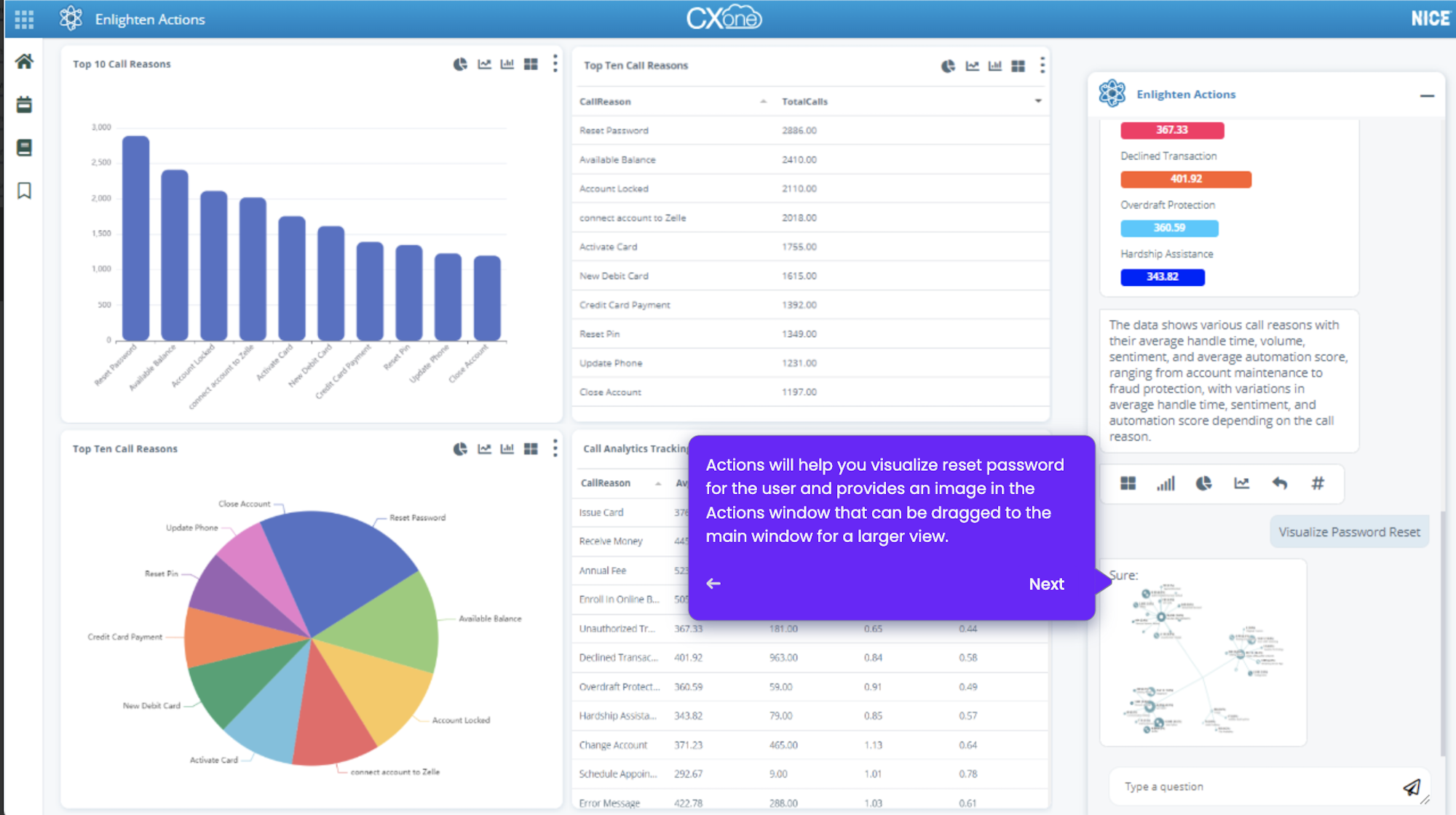Select bar chart icon in Enlighten Actions toolbar
The width and height of the screenshot is (1456, 815).
[1166, 483]
